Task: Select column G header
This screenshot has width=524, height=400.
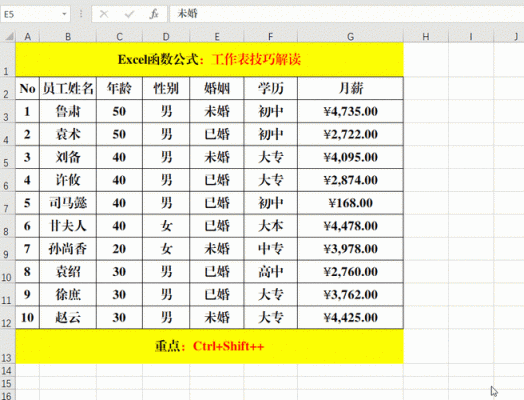Action: pos(351,37)
